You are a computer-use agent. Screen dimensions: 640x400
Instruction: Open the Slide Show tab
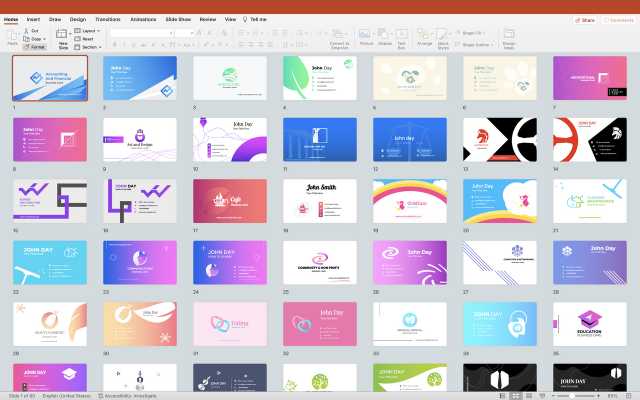(178, 19)
